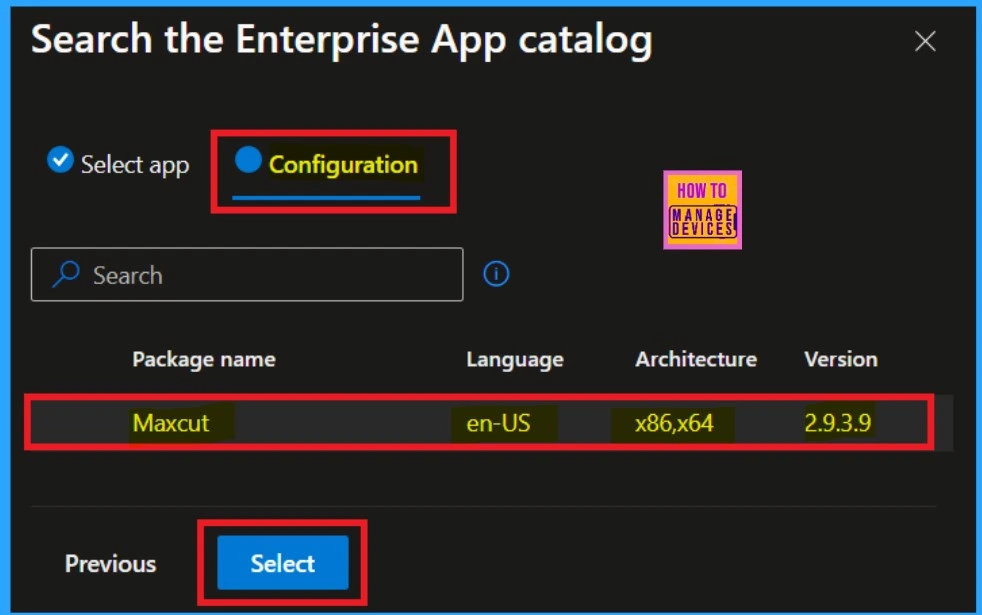Click the completed checkmark of Select app step
982x615 pixels.
tap(60, 160)
